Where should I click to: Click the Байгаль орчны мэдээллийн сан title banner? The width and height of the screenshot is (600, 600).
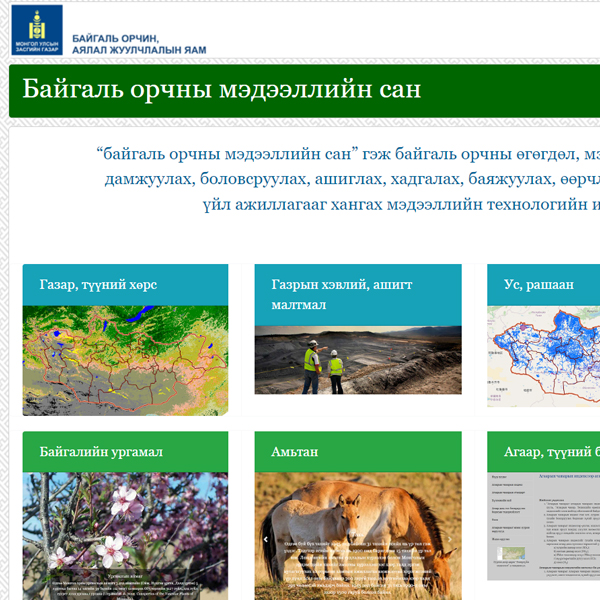tap(222, 89)
